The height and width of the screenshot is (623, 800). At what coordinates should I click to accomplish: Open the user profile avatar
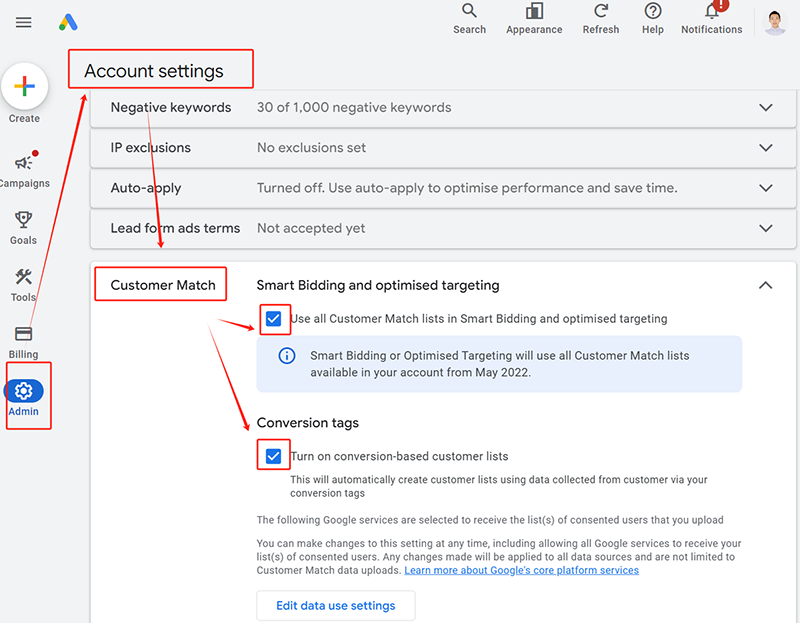click(x=775, y=22)
